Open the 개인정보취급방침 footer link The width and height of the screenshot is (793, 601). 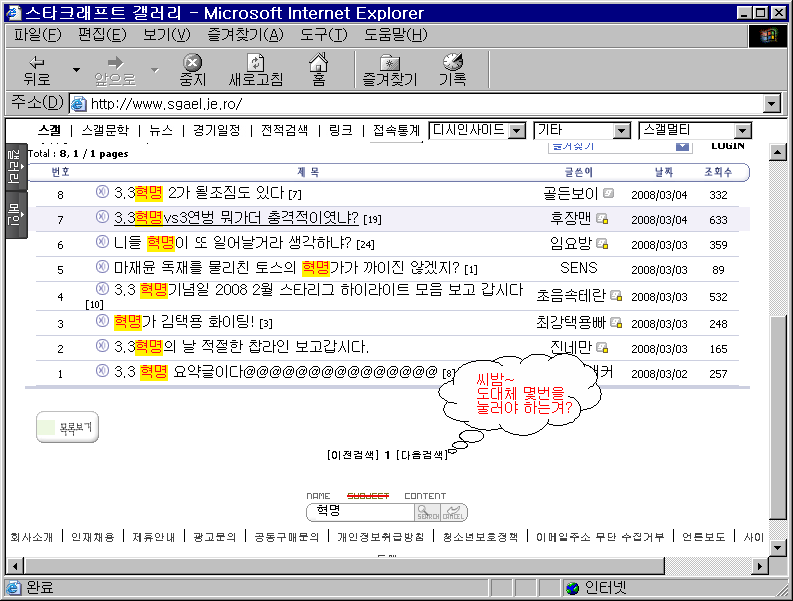click(380, 537)
